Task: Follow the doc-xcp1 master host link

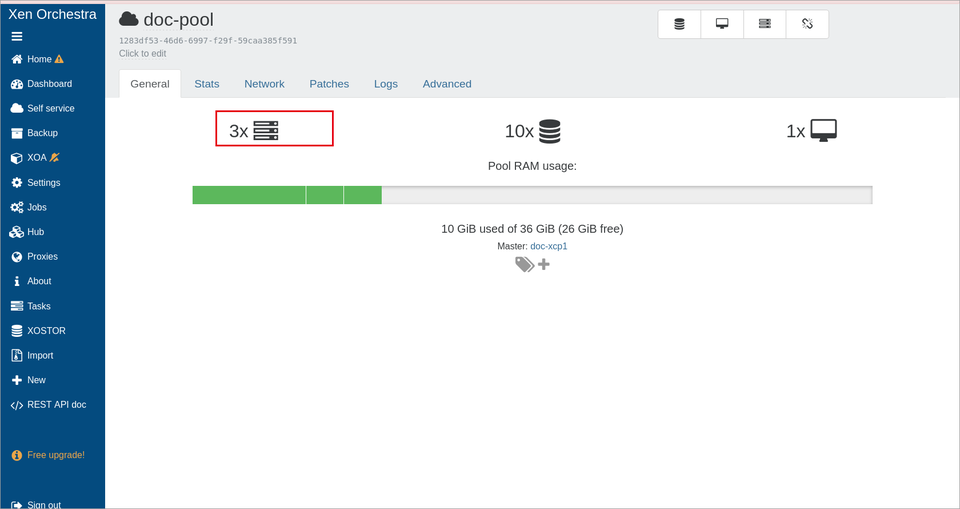Action: coord(549,246)
